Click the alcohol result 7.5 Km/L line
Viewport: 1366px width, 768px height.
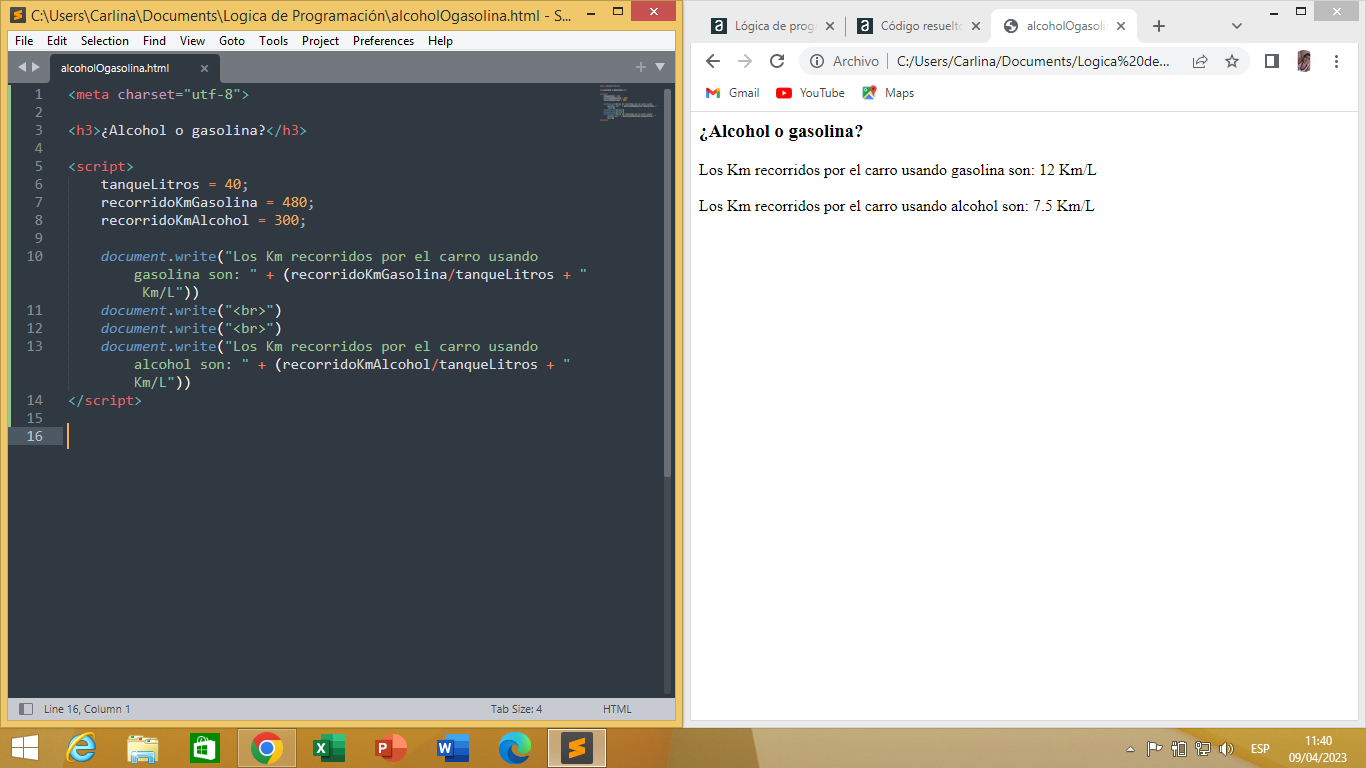tap(897, 206)
